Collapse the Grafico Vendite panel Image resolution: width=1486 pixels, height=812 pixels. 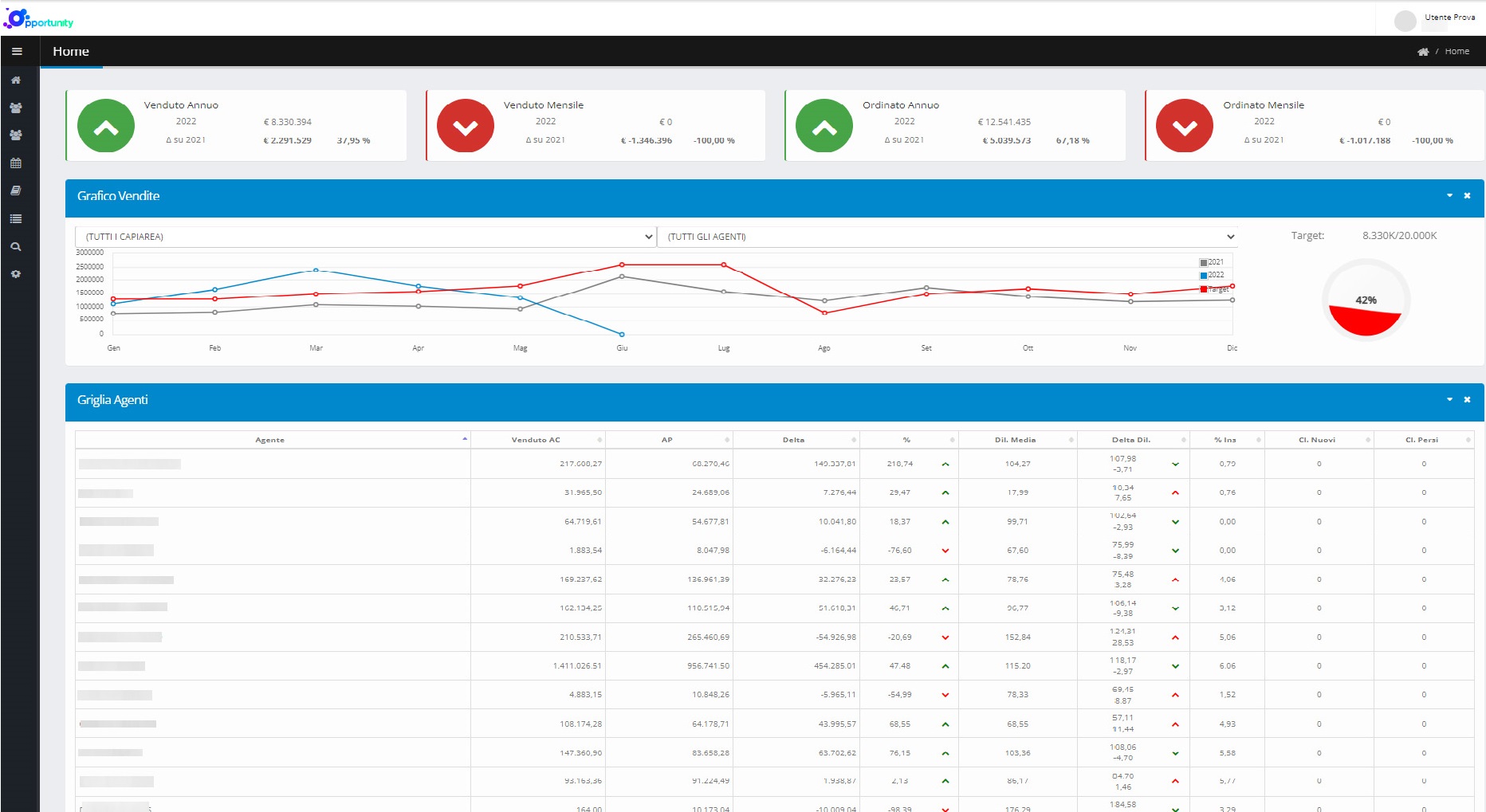1449,195
